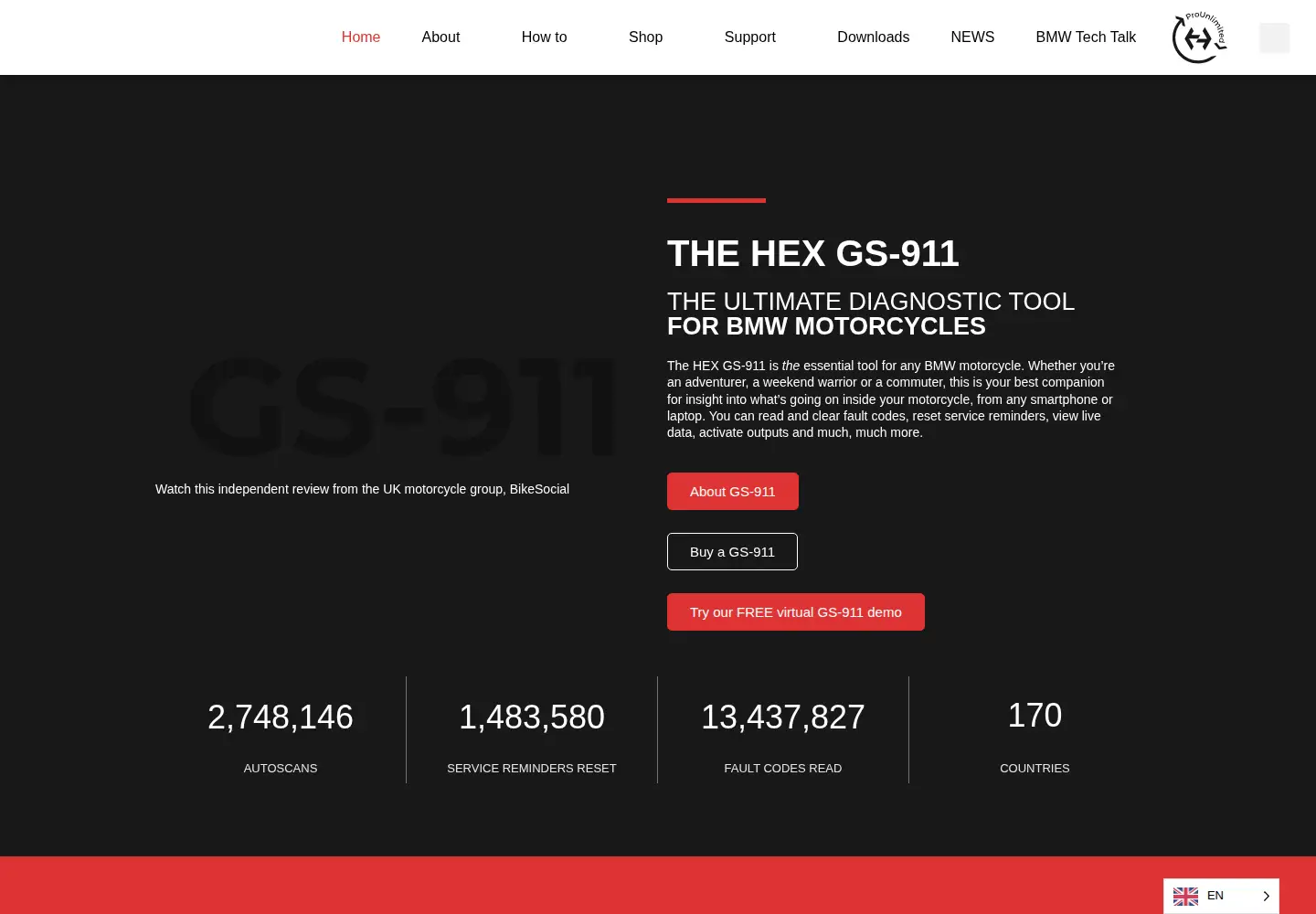Screen dimensions: 1316x914
Task: Click the BikeSocial review caption text
Action: point(362,489)
